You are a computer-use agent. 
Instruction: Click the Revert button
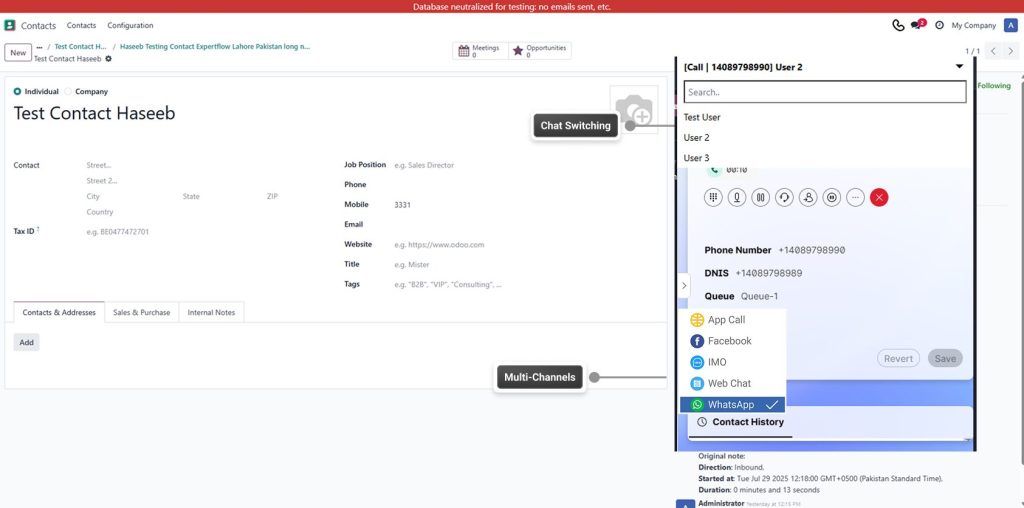(898, 358)
